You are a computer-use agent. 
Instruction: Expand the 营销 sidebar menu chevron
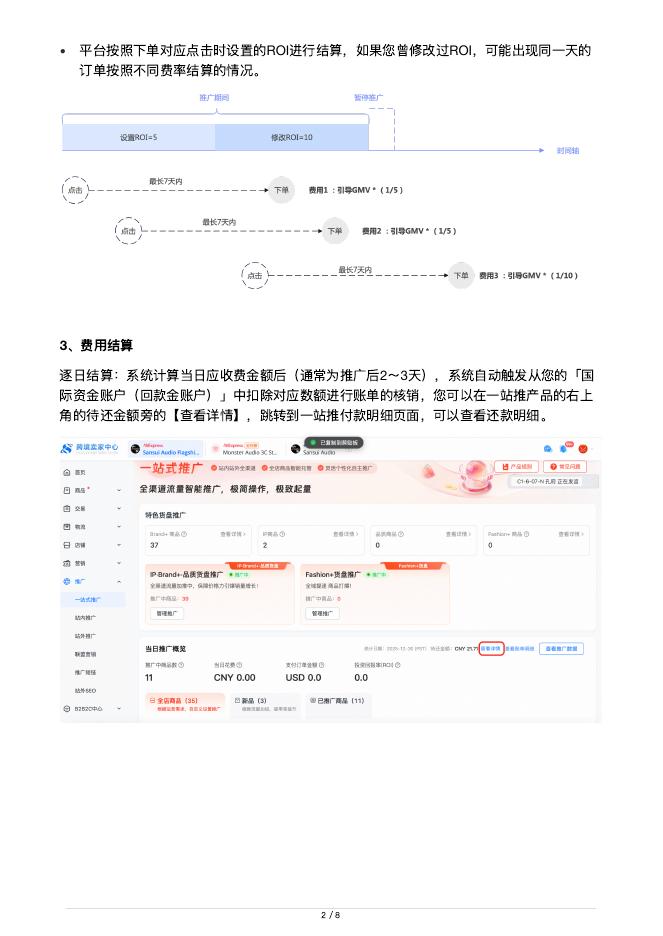(x=119, y=564)
